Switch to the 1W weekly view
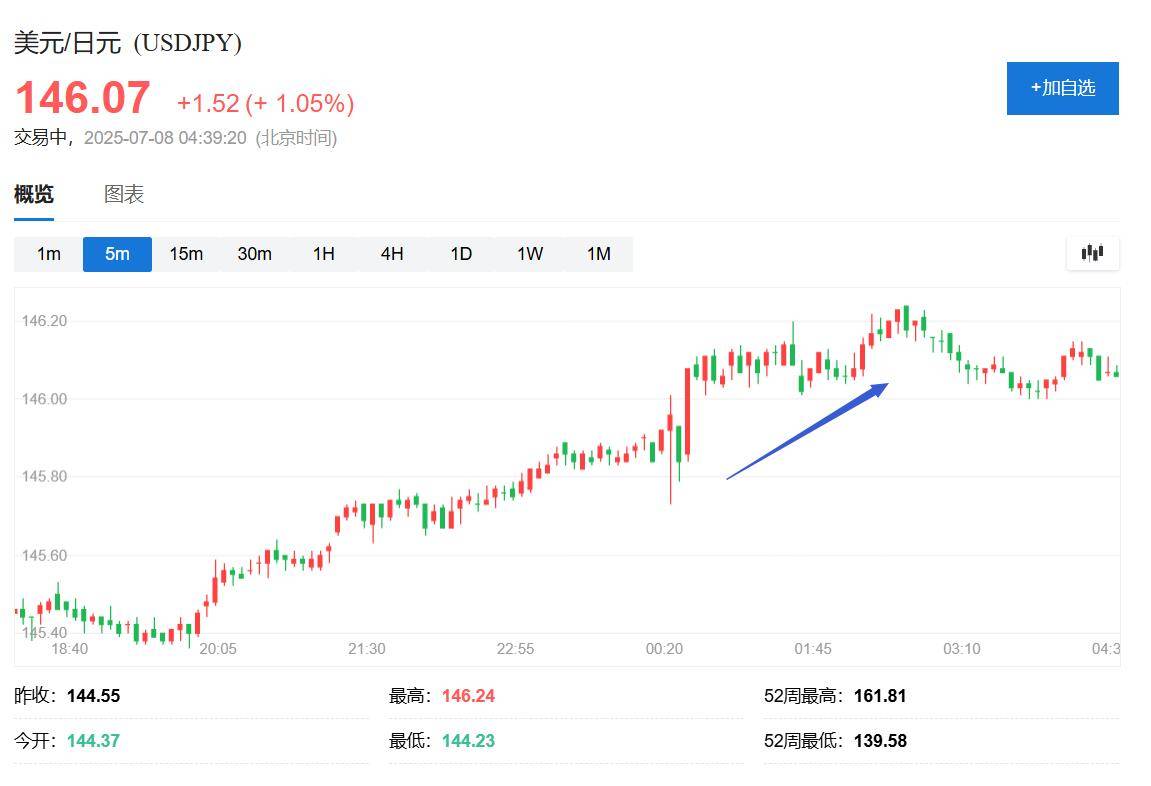The image size is (1151, 786). click(x=530, y=254)
